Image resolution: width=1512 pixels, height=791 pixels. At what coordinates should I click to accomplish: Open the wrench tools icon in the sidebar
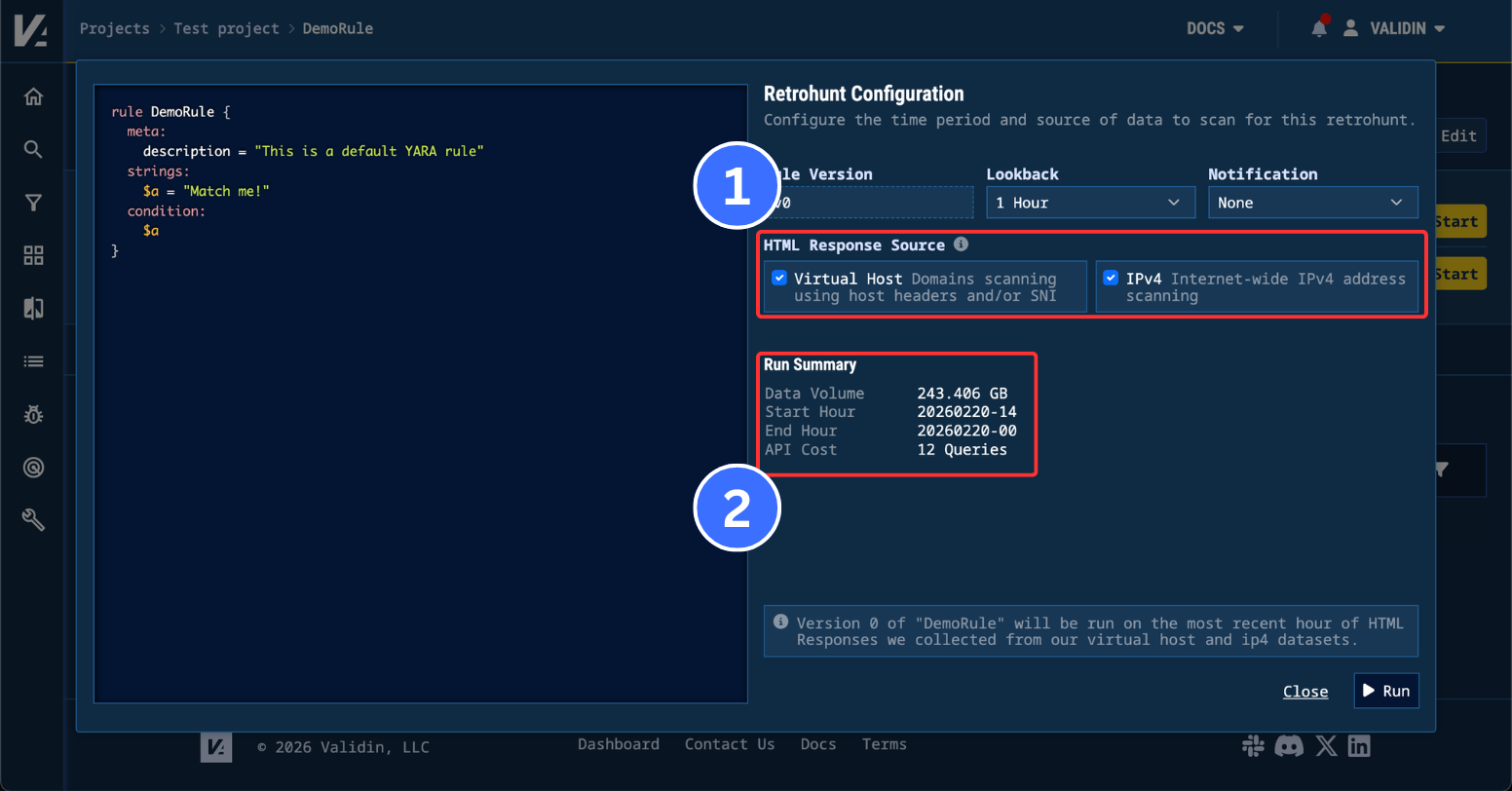[x=32, y=519]
